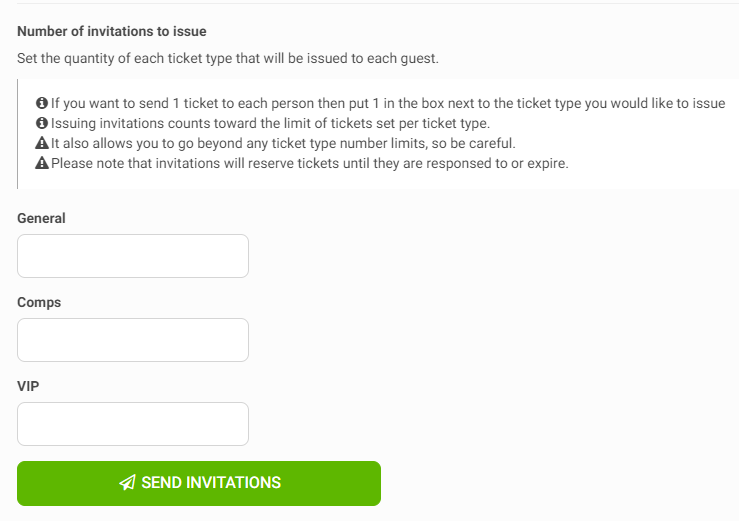Click the SEND INVITATIONS button text
Screen dimensions: 739x521
211,483
